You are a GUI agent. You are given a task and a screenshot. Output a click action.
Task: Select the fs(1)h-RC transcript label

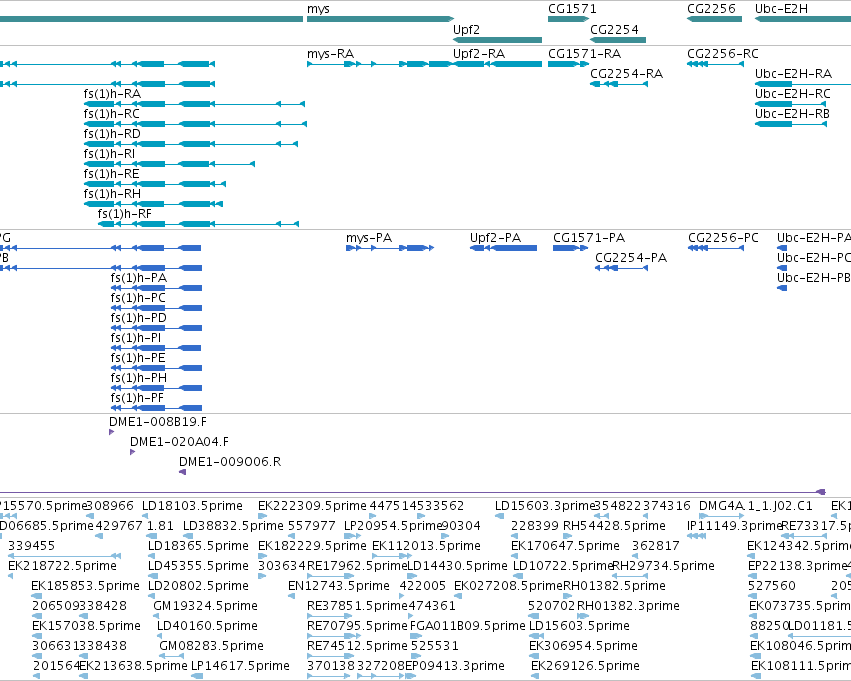(x=112, y=114)
